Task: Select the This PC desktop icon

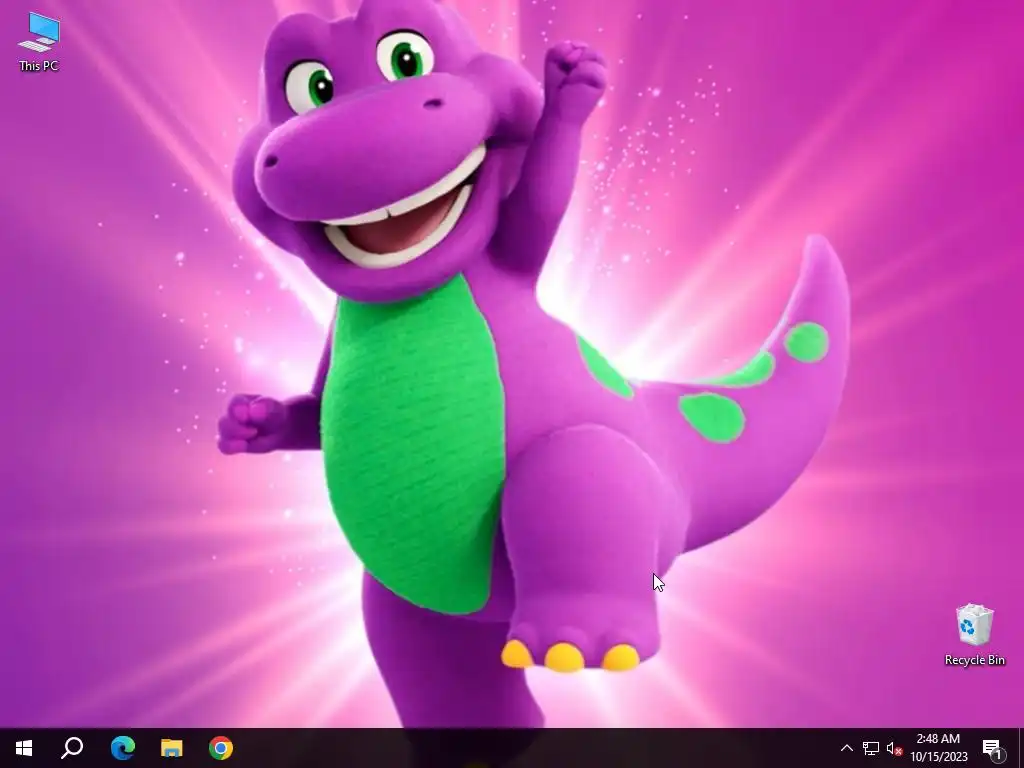Action: pyautogui.click(x=39, y=42)
